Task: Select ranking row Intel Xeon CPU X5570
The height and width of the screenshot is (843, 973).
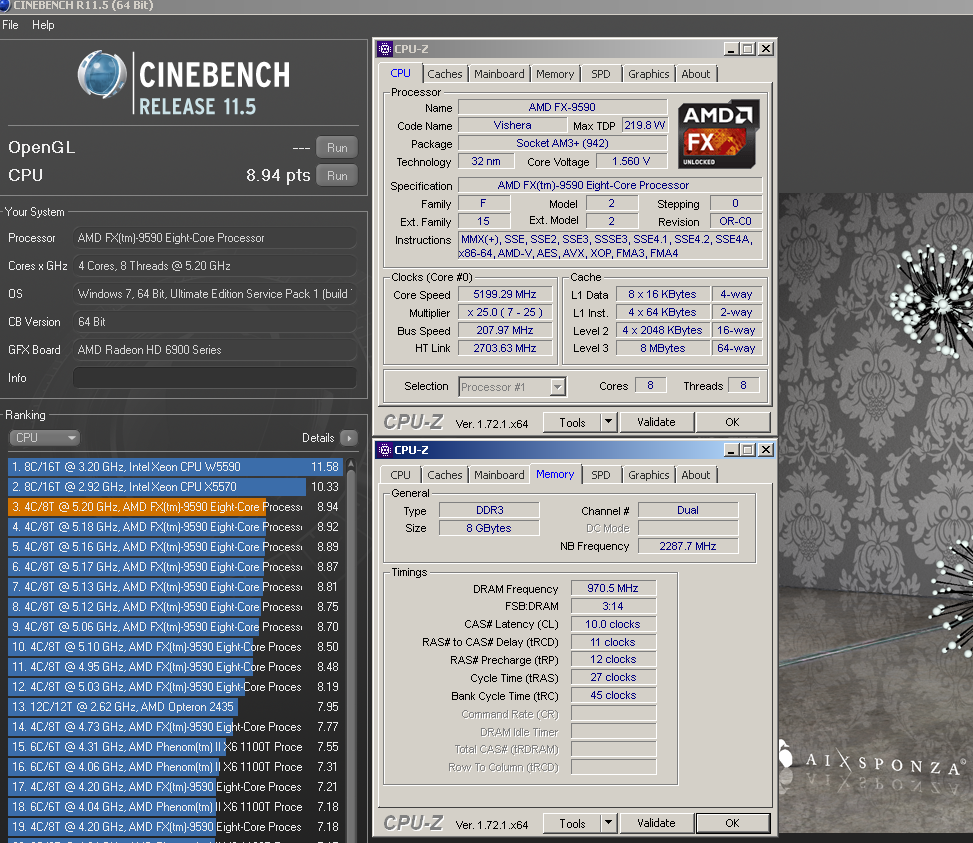Action: [x=174, y=487]
